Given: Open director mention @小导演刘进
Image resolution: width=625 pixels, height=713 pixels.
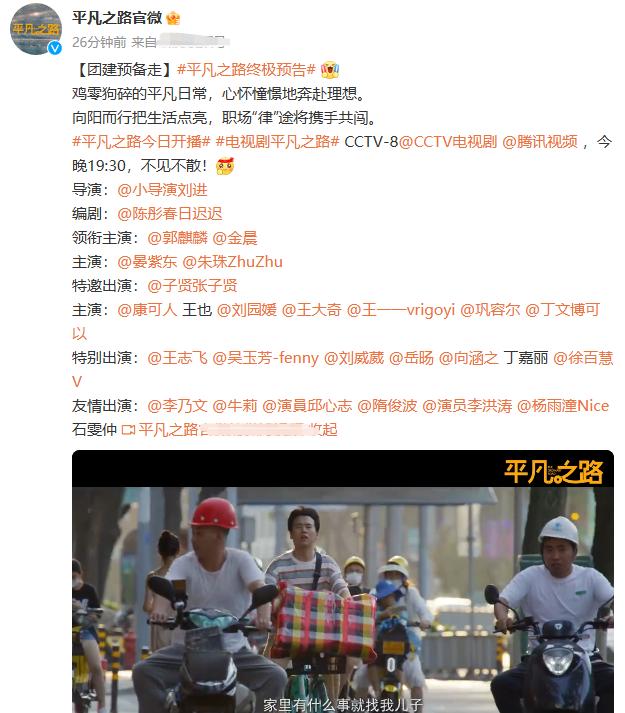Looking at the screenshot, I should point(162,190).
